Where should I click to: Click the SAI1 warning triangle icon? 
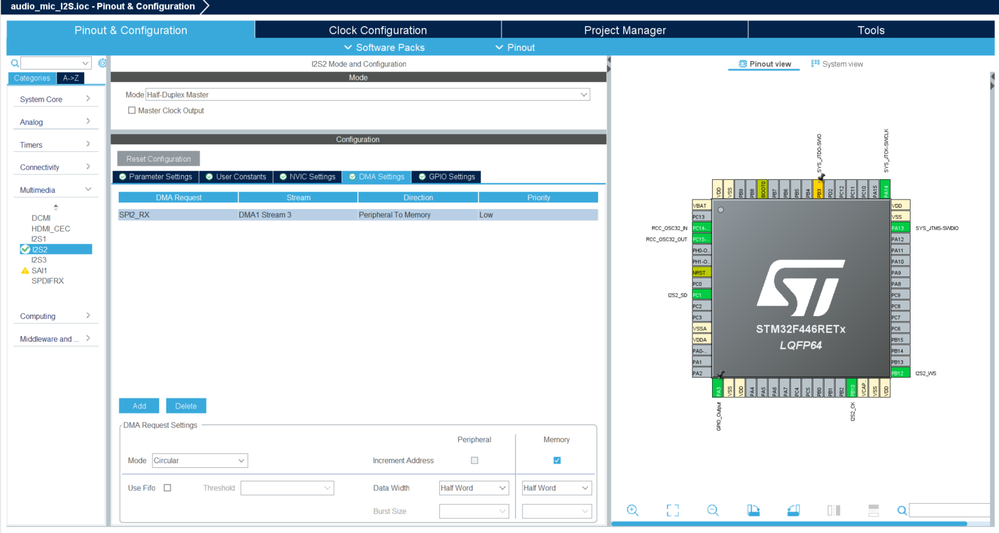[25, 271]
